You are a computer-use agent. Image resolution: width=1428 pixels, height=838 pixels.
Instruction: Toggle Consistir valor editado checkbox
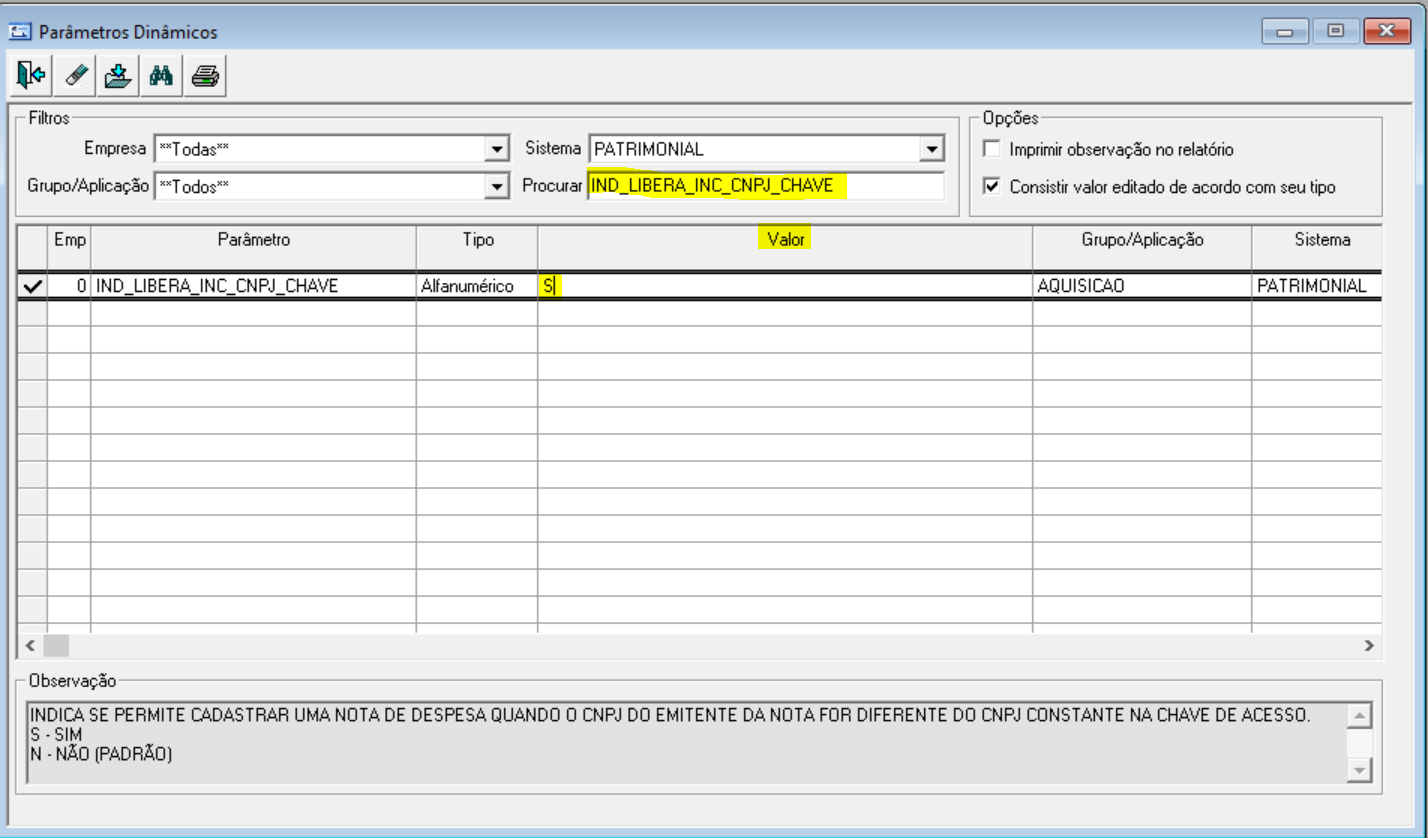point(992,186)
